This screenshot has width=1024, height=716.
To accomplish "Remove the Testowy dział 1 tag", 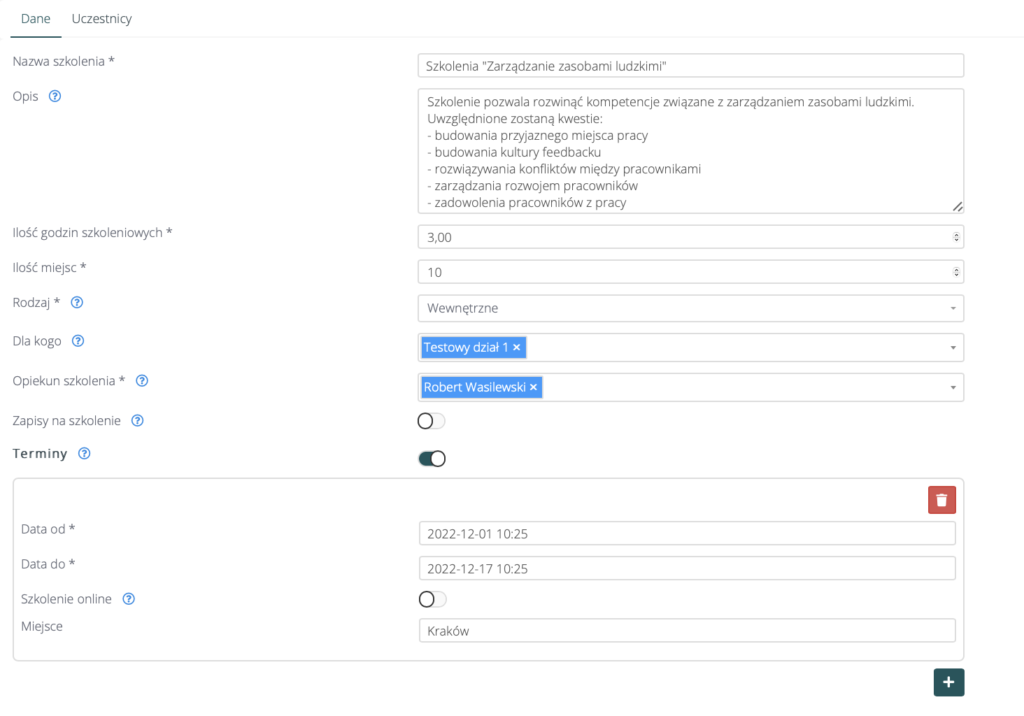I will pos(517,347).
